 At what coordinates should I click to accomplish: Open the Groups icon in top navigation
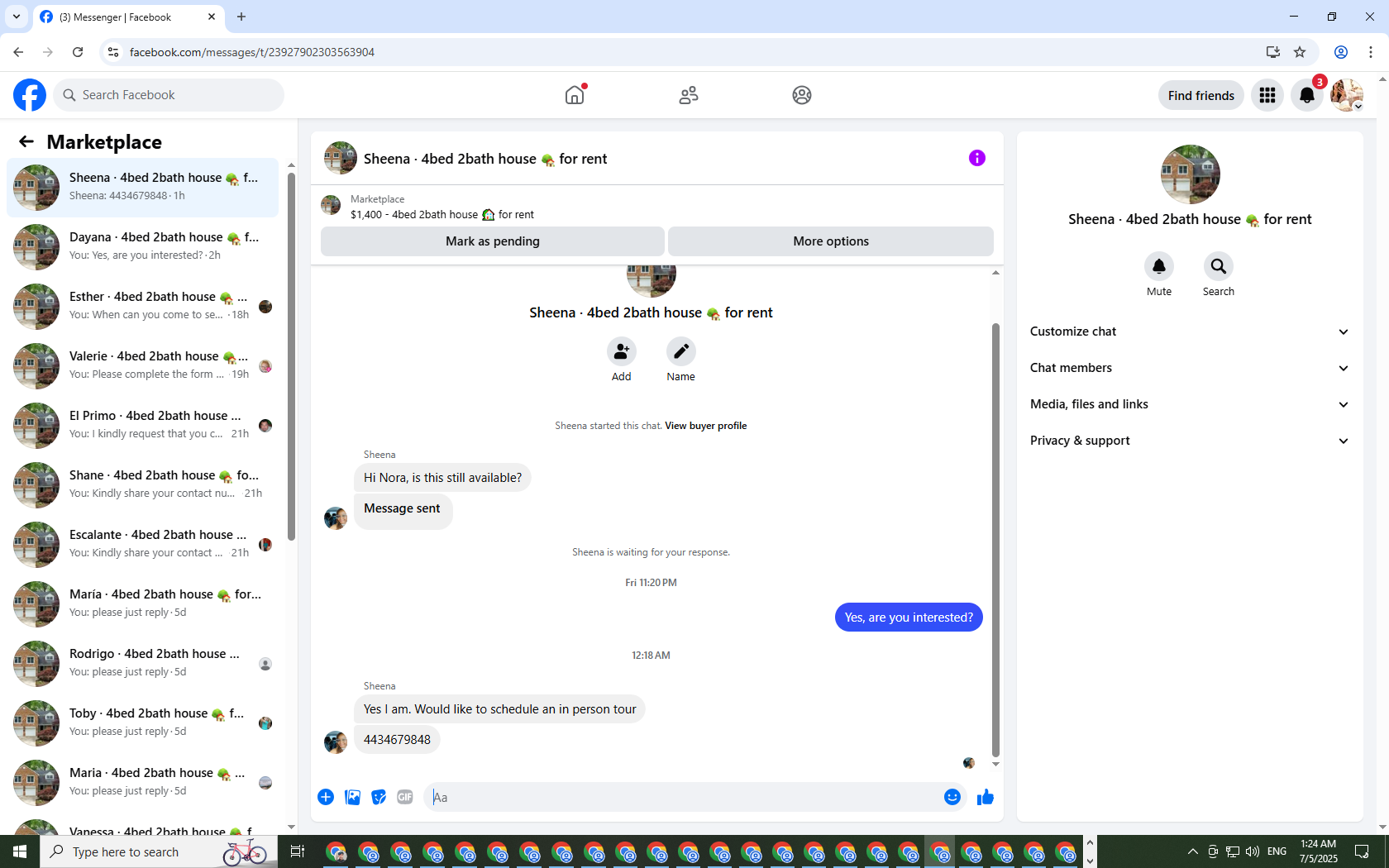pyautogui.click(x=802, y=95)
